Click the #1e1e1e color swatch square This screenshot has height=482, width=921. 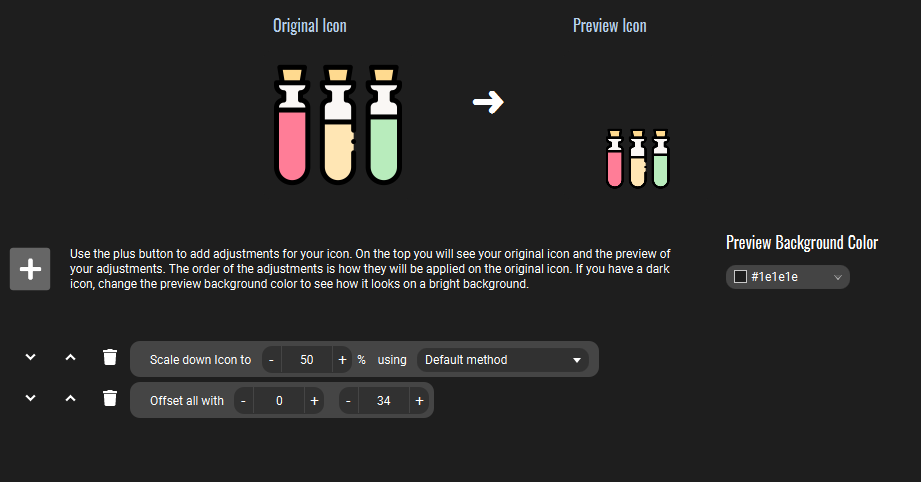[741, 277]
